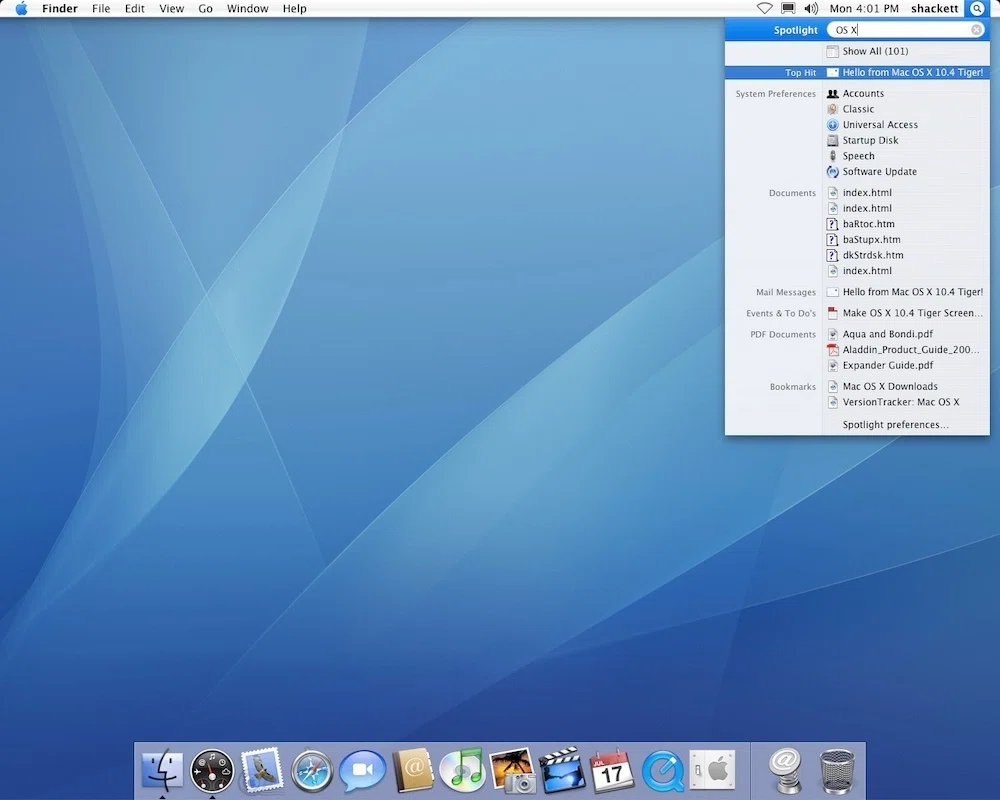Click the @ spring website icon in Dock

[786, 771]
